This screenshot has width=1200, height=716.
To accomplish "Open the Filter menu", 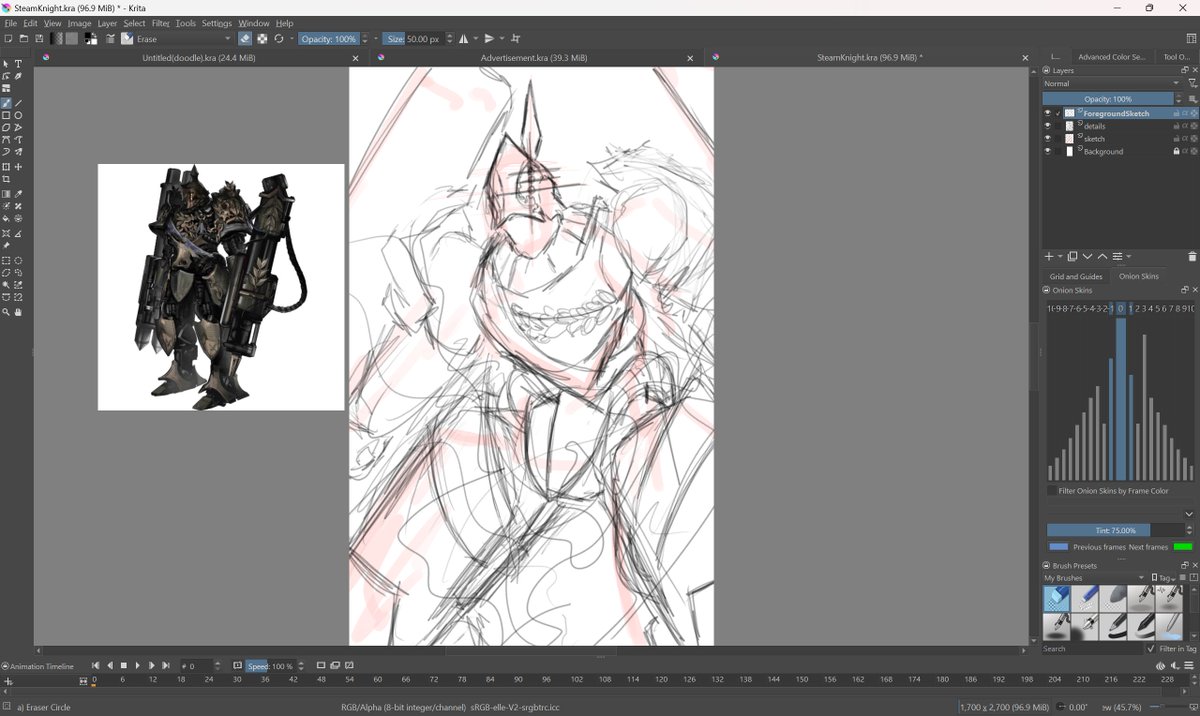I will point(160,23).
